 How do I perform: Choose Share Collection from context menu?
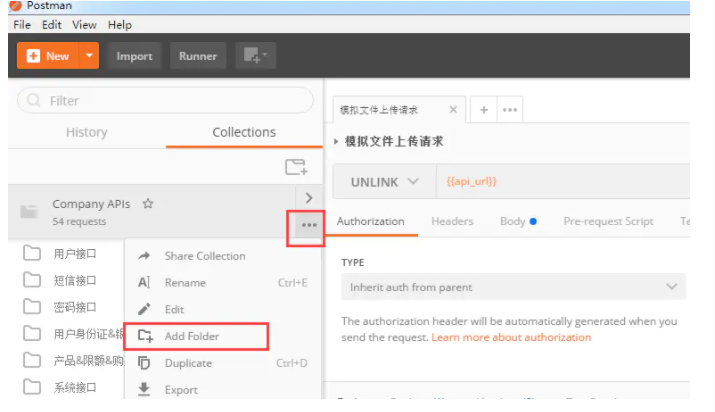point(223,256)
